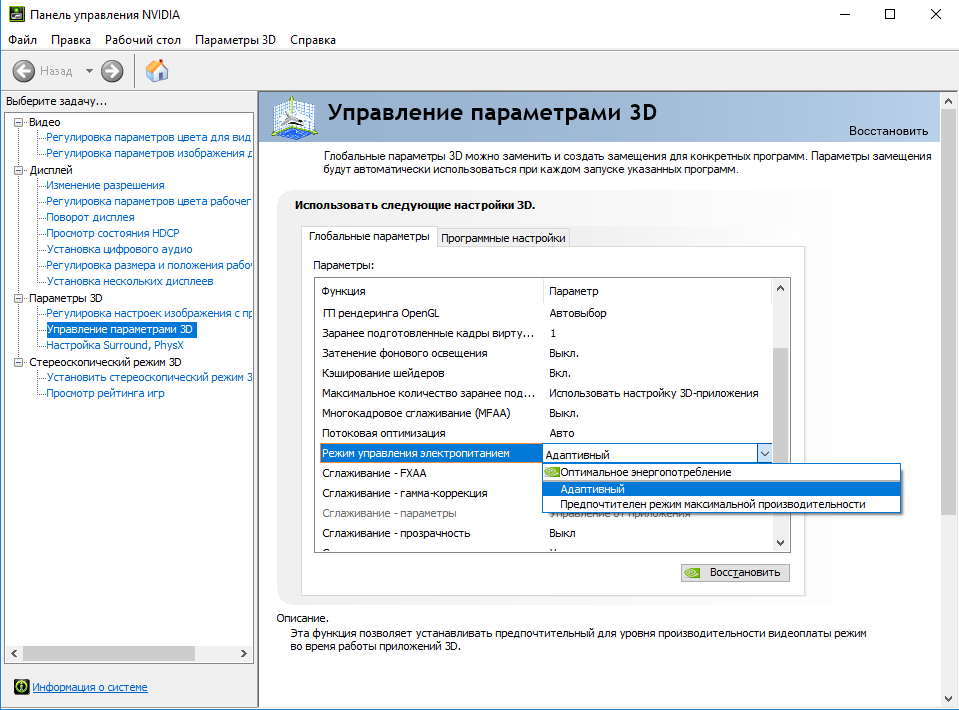Click the settings list scrollbar thumb
959x710 pixels.
tap(780, 404)
